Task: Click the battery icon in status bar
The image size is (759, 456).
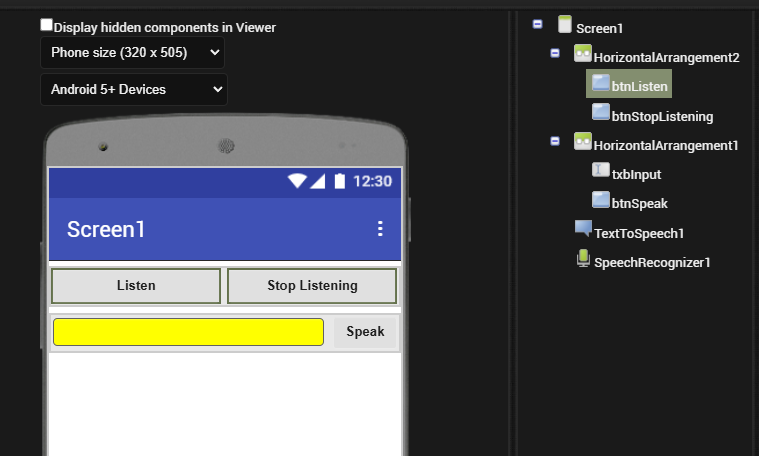Action: 340,181
